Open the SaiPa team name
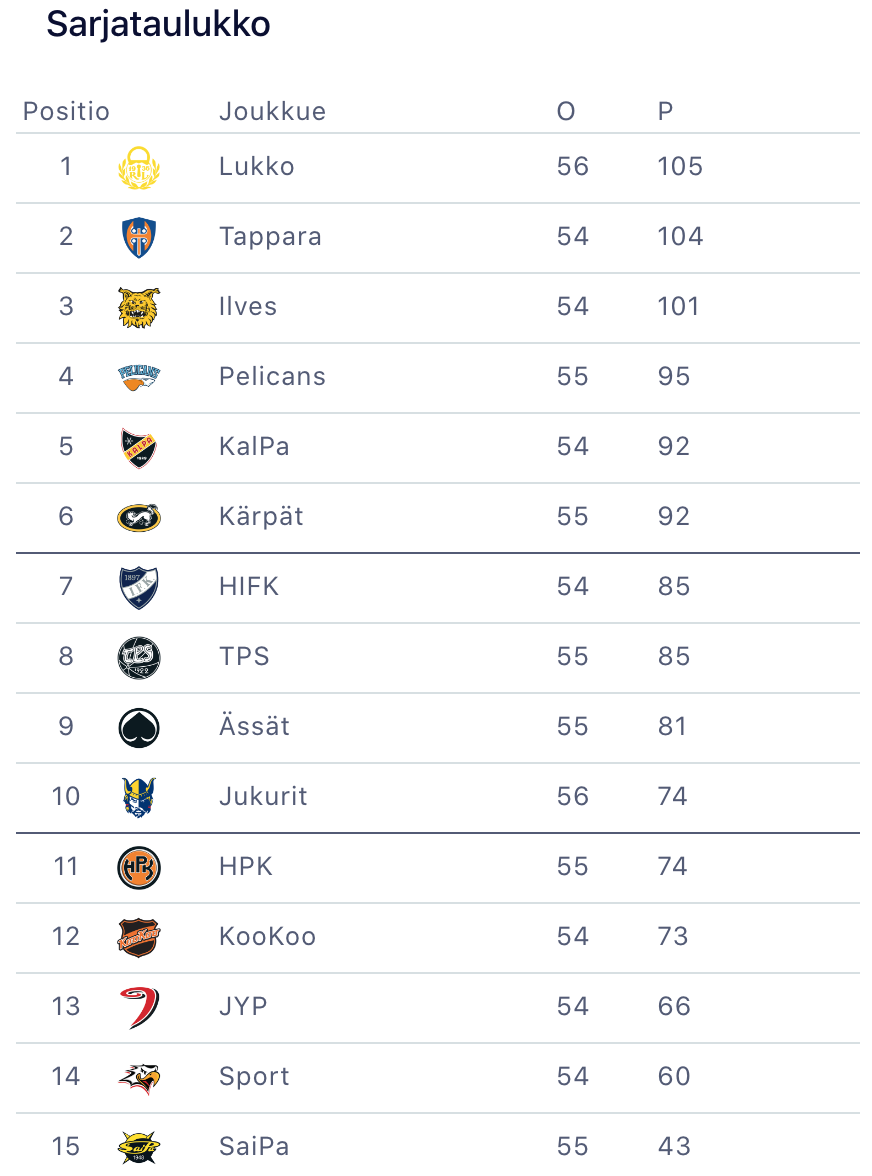872x1176 pixels. click(254, 1146)
